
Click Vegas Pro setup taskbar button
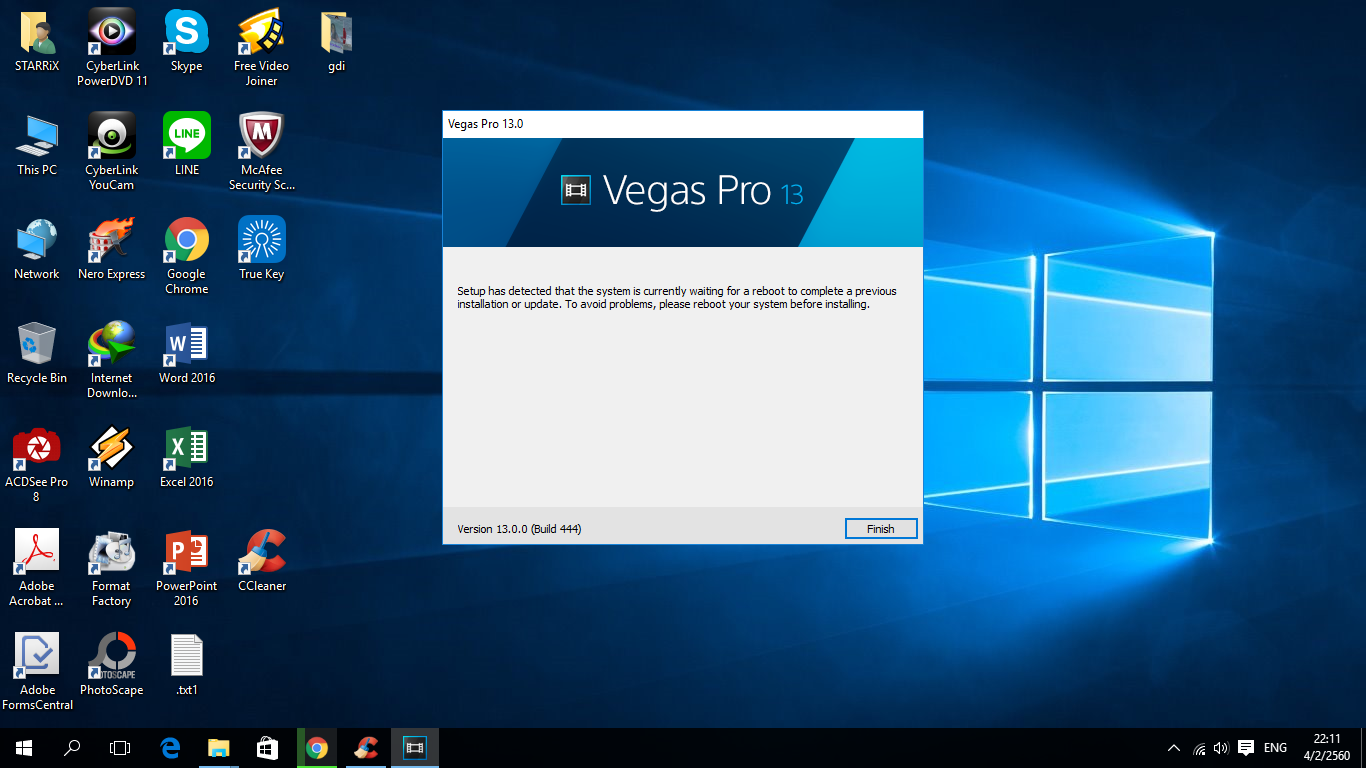(414, 747)
